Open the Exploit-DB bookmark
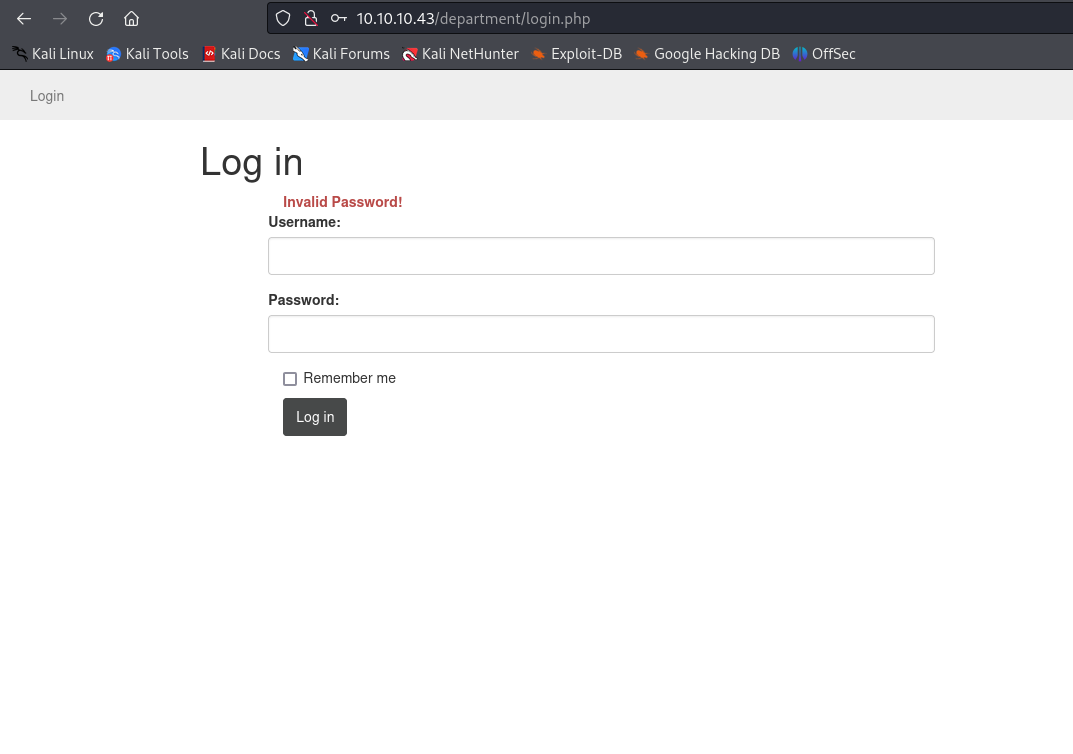The height and width of the screenshot is (754, 1073). (576, 54)
